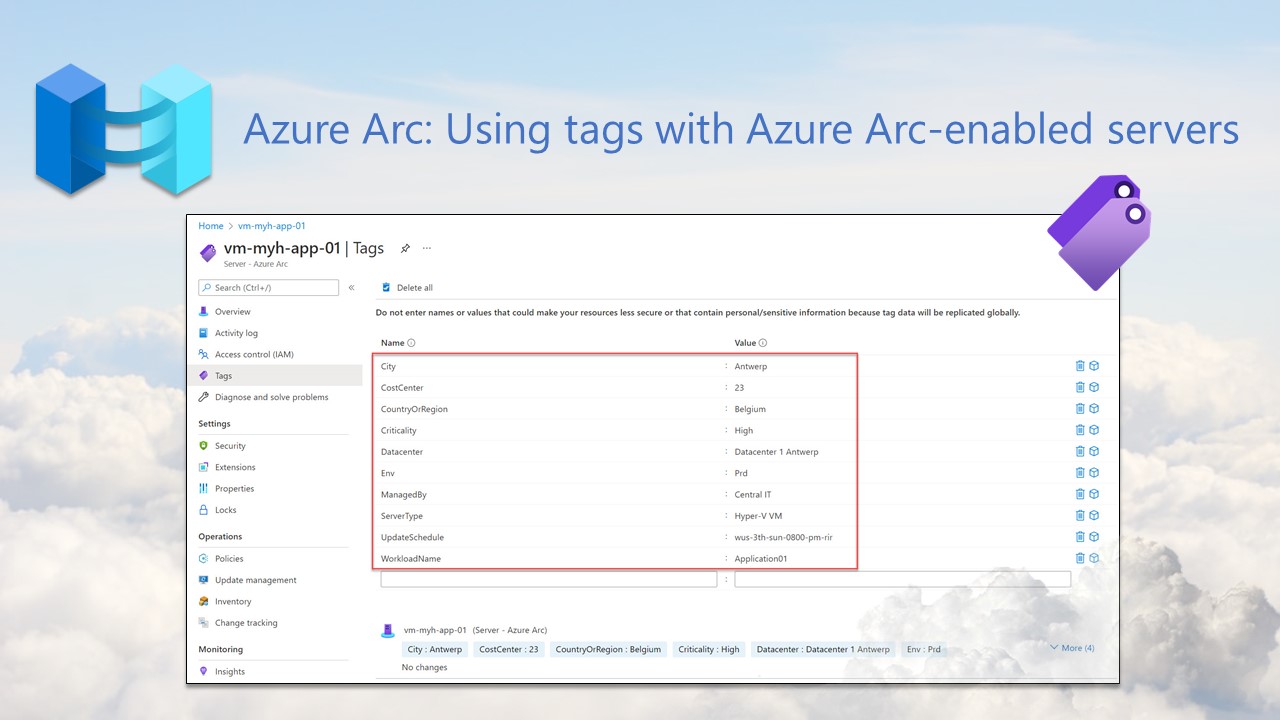Open the ellipsis menu next to Tags
1280x720 pixels.
tap(426, 248)
